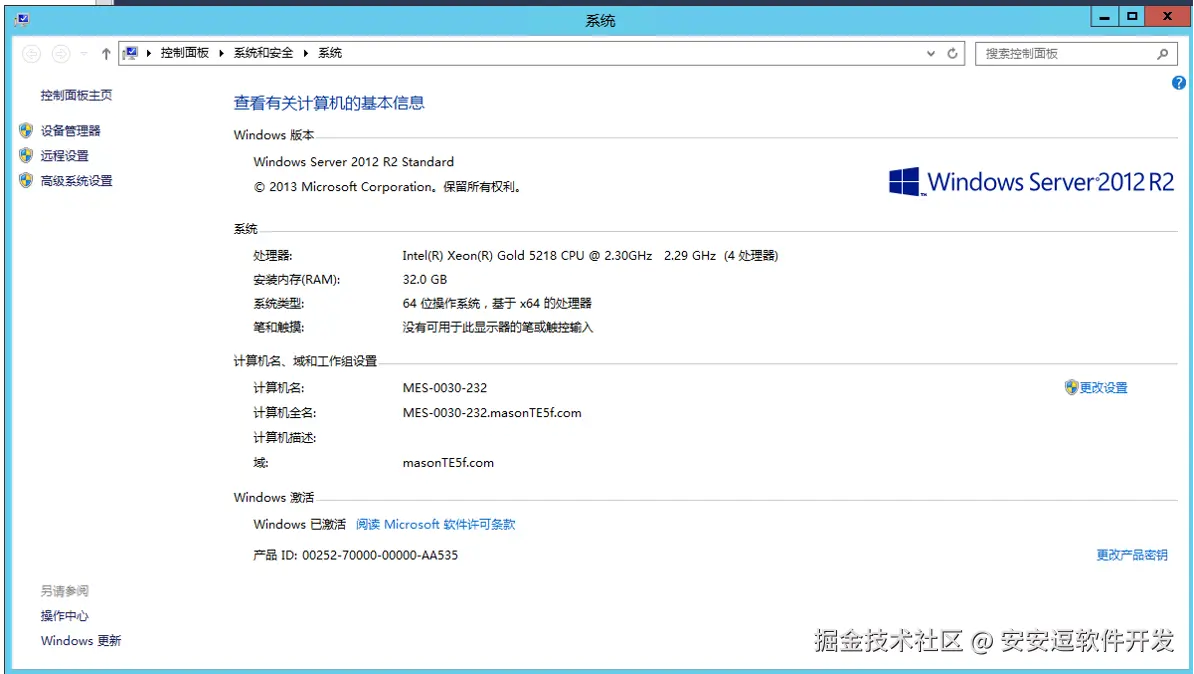Close the 系统 window

(x=1167, y=16)
